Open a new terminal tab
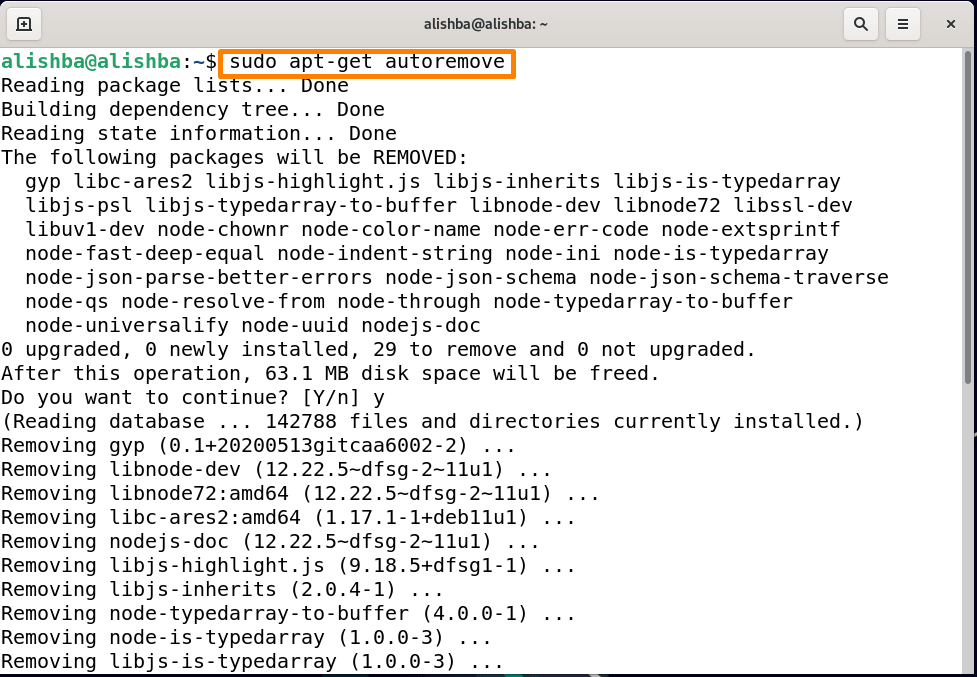The width and height of the screenshot is (977, 677). click(x=23, y=23)
